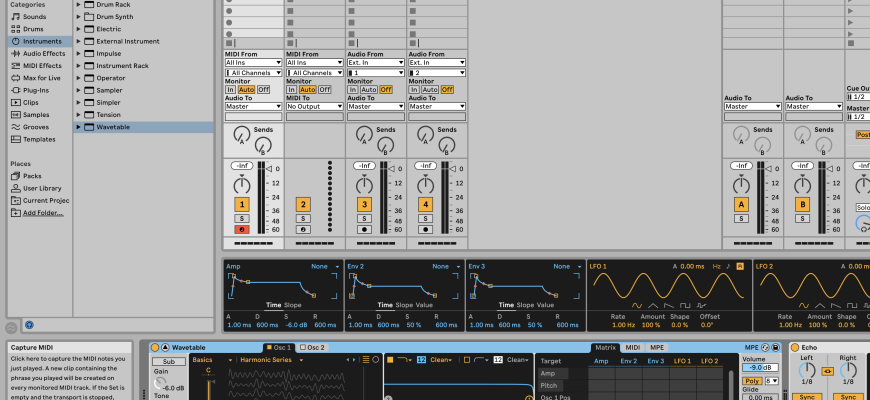Open the Audio Effects category in browser
The image size is (870, 400).
44,53
